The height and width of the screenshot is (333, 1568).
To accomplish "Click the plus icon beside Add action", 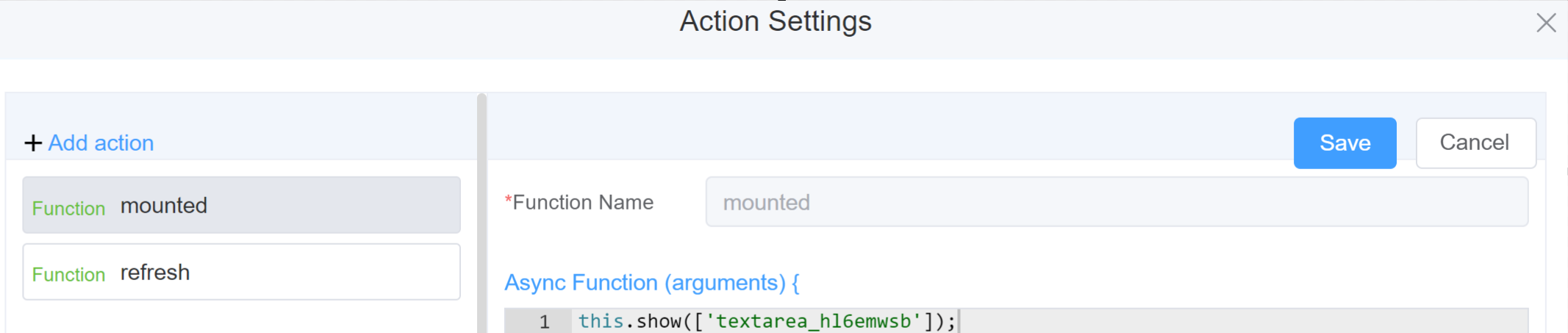I will click(32, 143).
